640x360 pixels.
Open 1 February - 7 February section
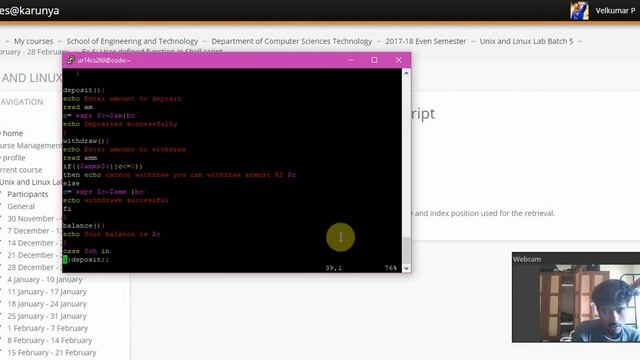[47, 328]
